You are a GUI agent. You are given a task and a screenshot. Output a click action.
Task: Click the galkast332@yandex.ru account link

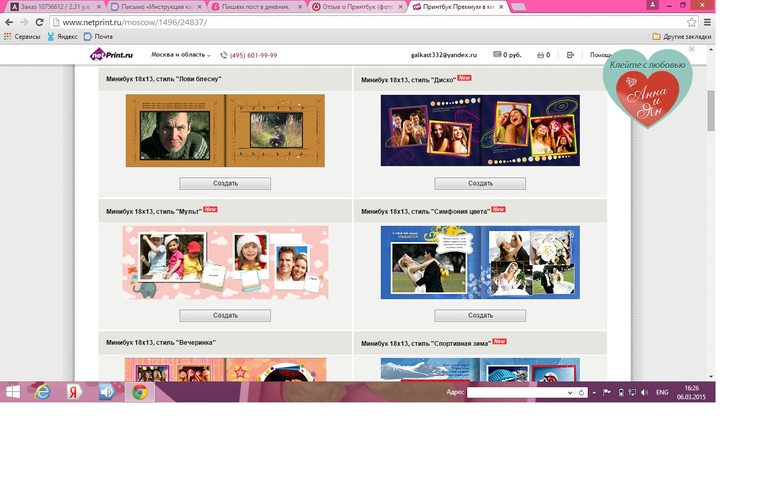pyautogui.click(x=443, y=55)
